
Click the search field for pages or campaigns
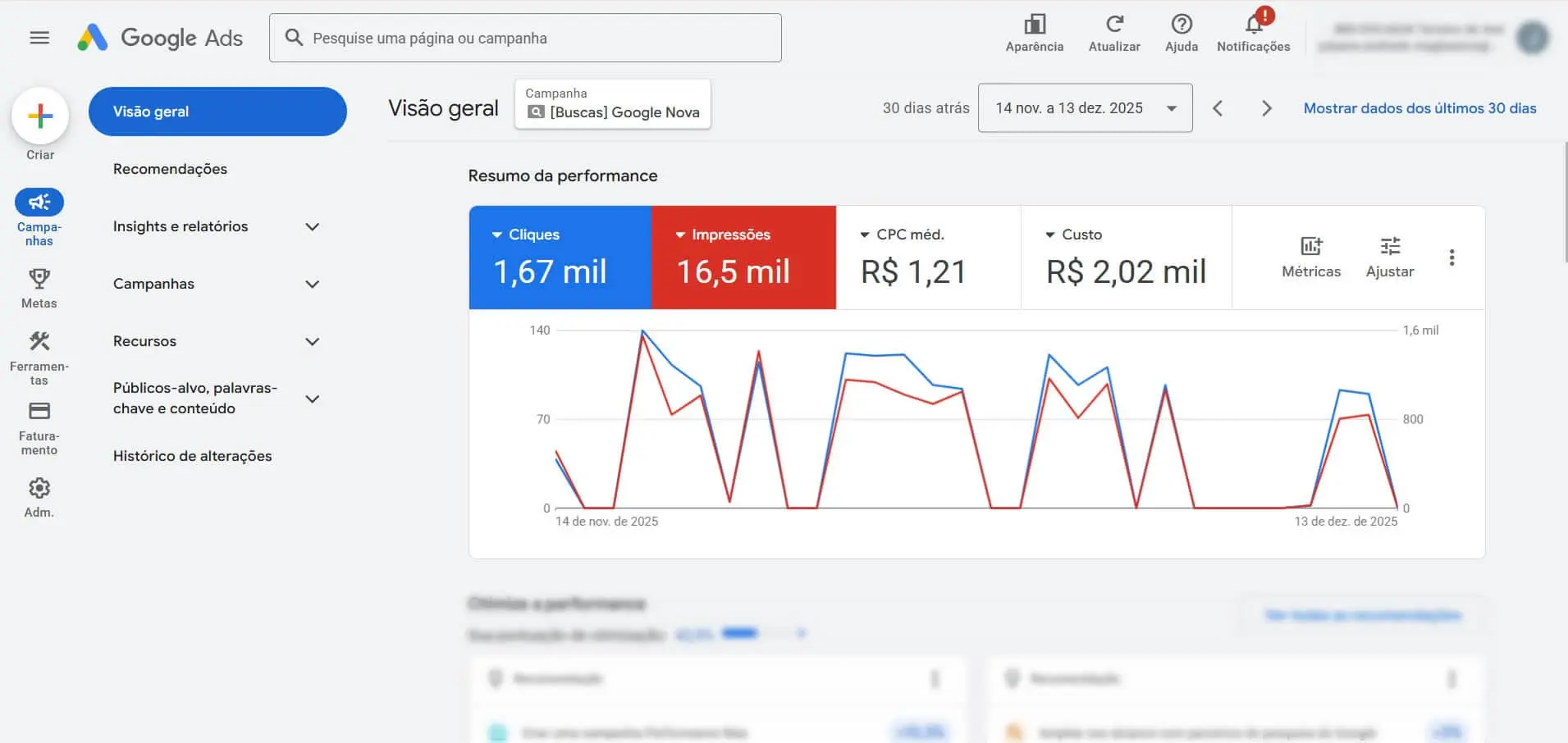525,37
